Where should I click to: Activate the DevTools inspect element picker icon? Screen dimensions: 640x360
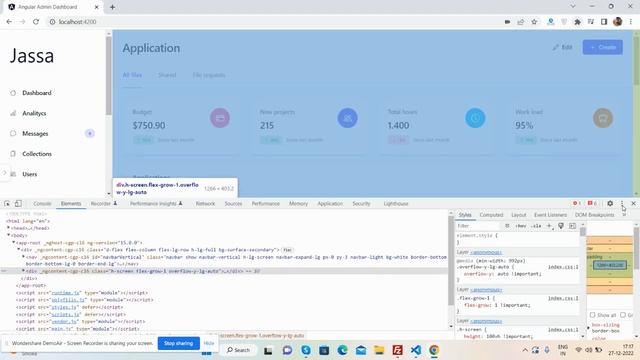tap(7, 203)
